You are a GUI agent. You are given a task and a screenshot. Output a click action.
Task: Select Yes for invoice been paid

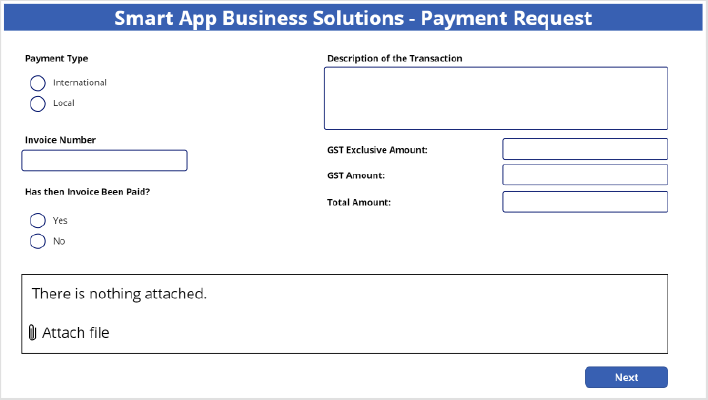click(38, 220)
